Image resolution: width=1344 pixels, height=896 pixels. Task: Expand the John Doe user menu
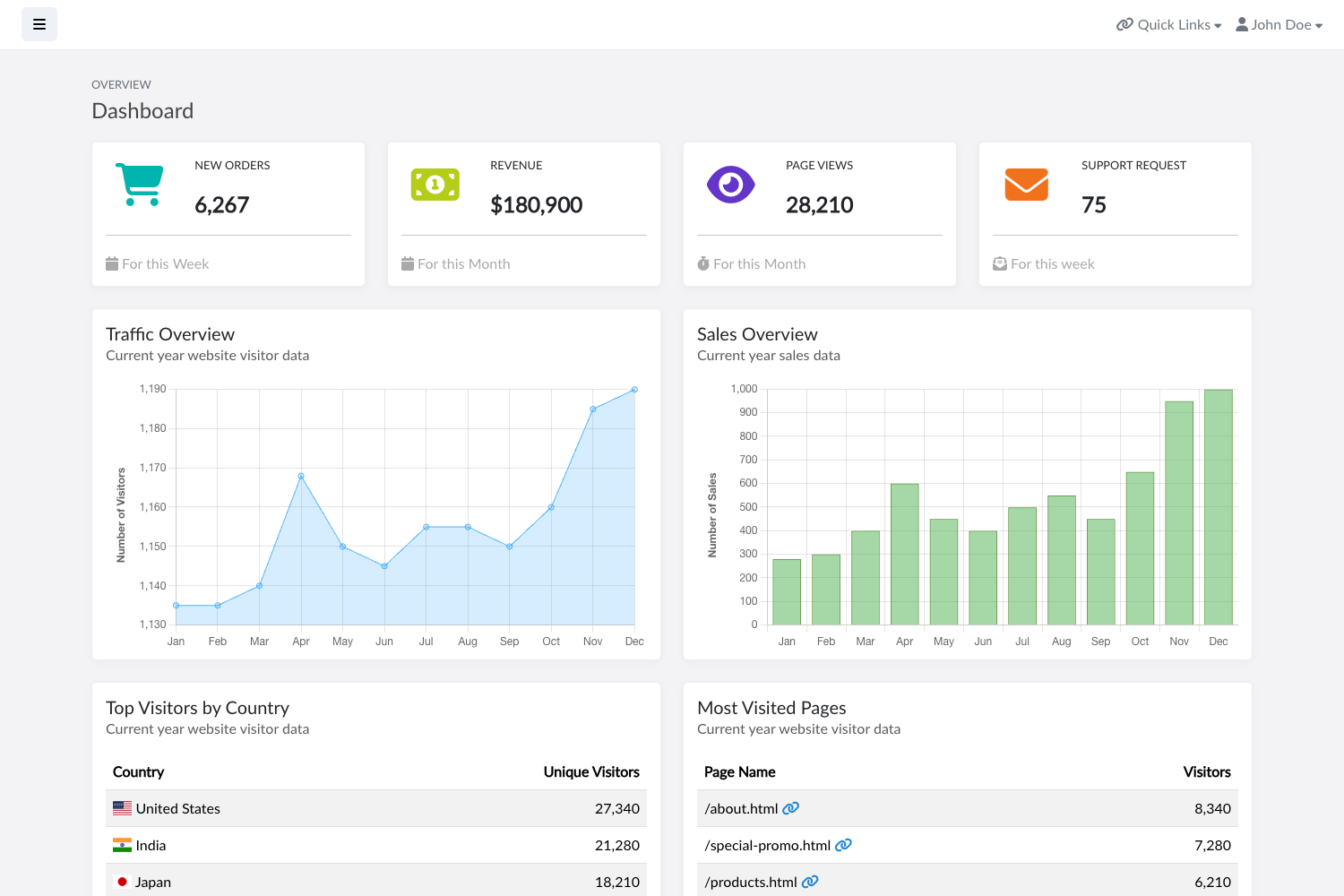[1279, 24]
